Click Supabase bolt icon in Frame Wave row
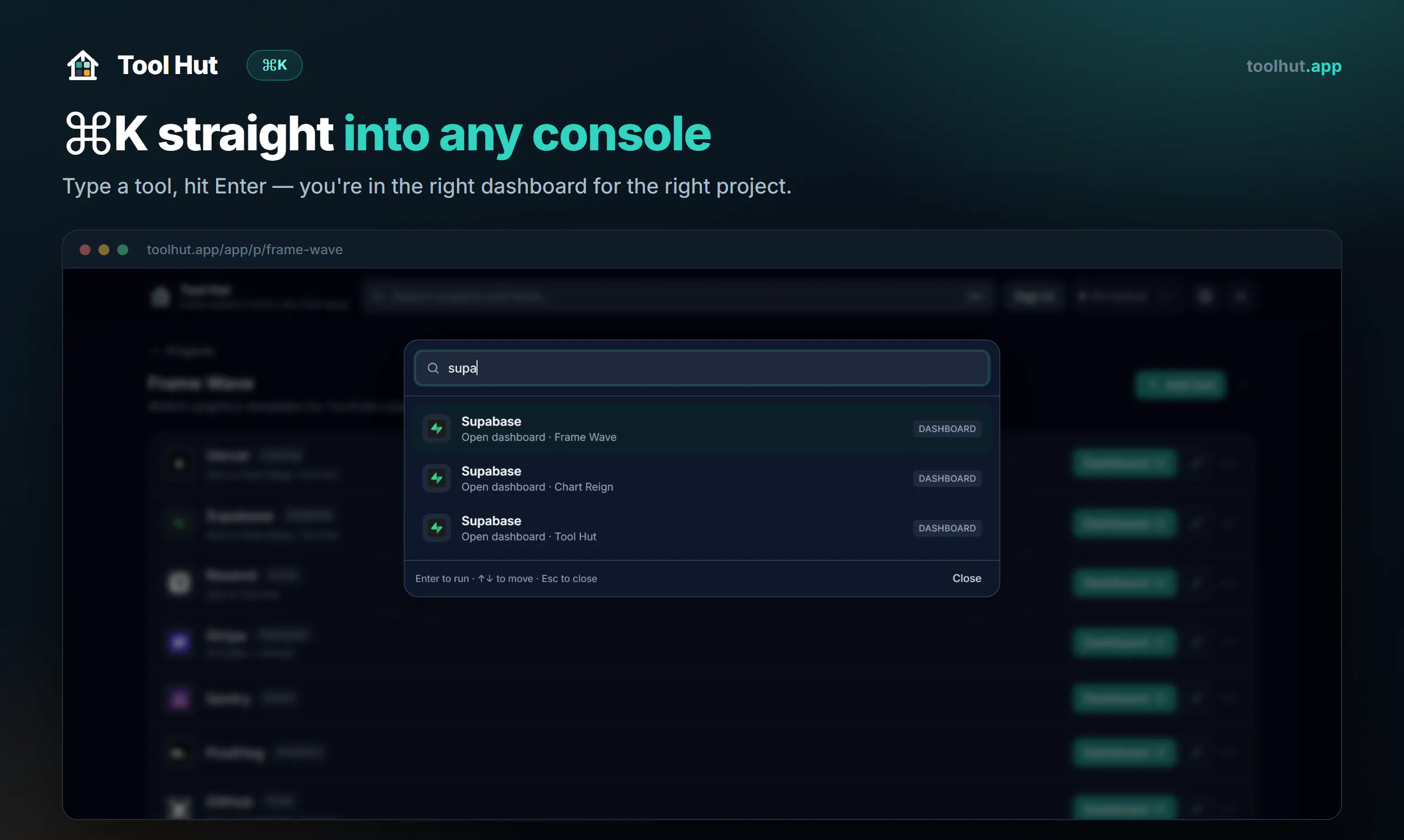 (x=437, y=428)
